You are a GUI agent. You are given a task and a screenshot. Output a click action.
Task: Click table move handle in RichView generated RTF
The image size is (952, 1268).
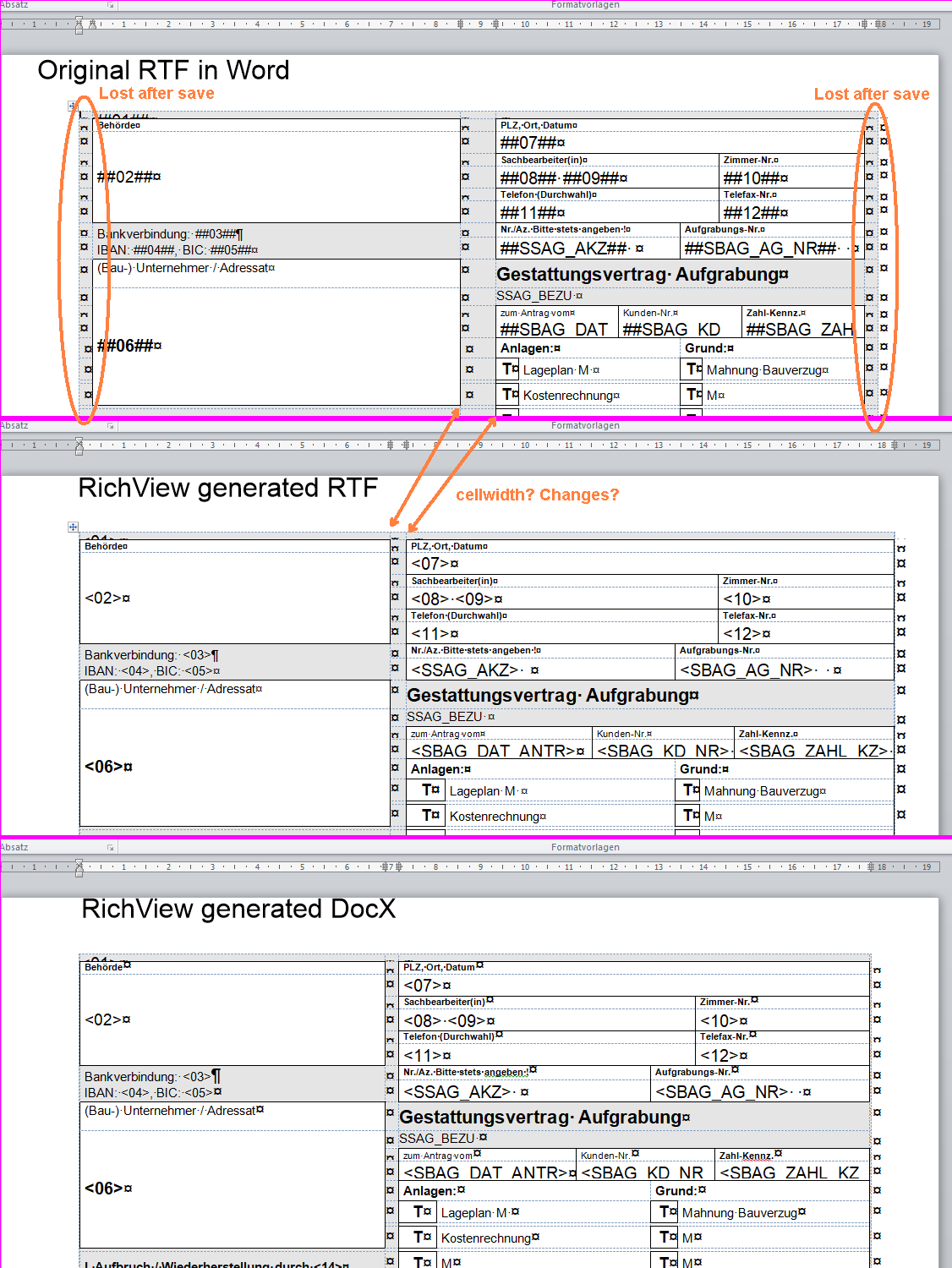point(73,527)
